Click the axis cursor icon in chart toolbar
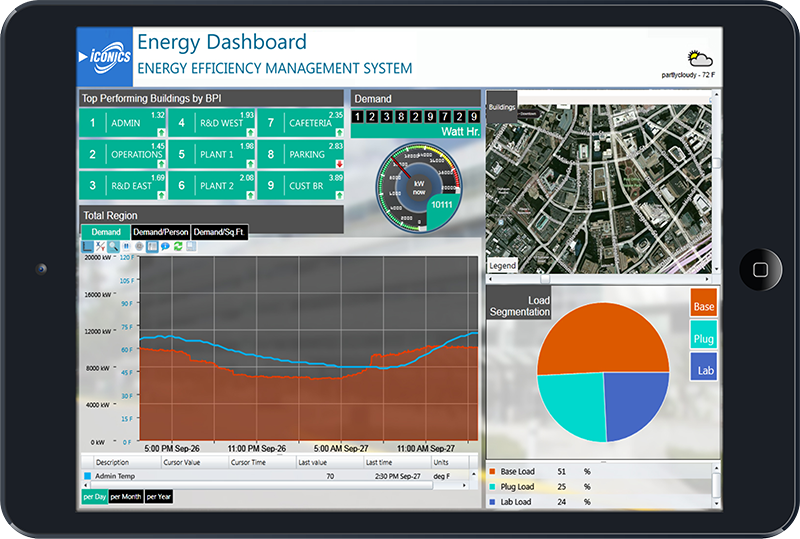Viewport: 800px width, 539px height. tap(87, 246)
